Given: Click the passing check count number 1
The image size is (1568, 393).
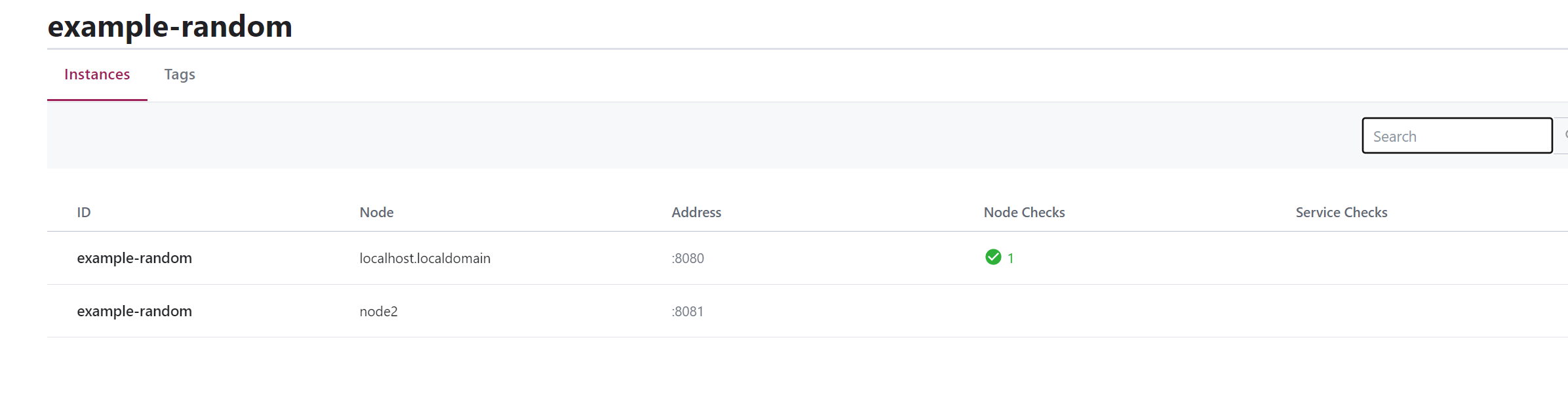Looking at the screenshot, I should point(1011,259).
